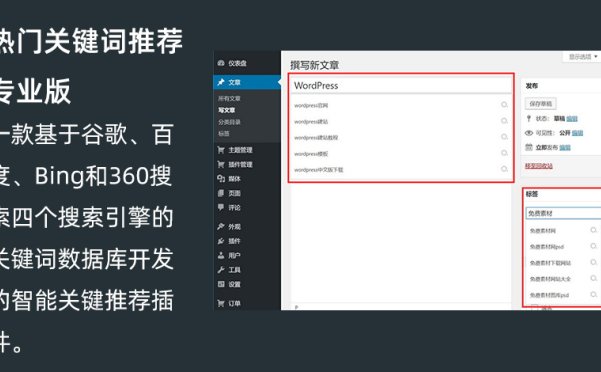This screenshot has height=372, width=601.
Task: Select the 免费素材下载网站 tag suggestion
Action: point(550,263)
